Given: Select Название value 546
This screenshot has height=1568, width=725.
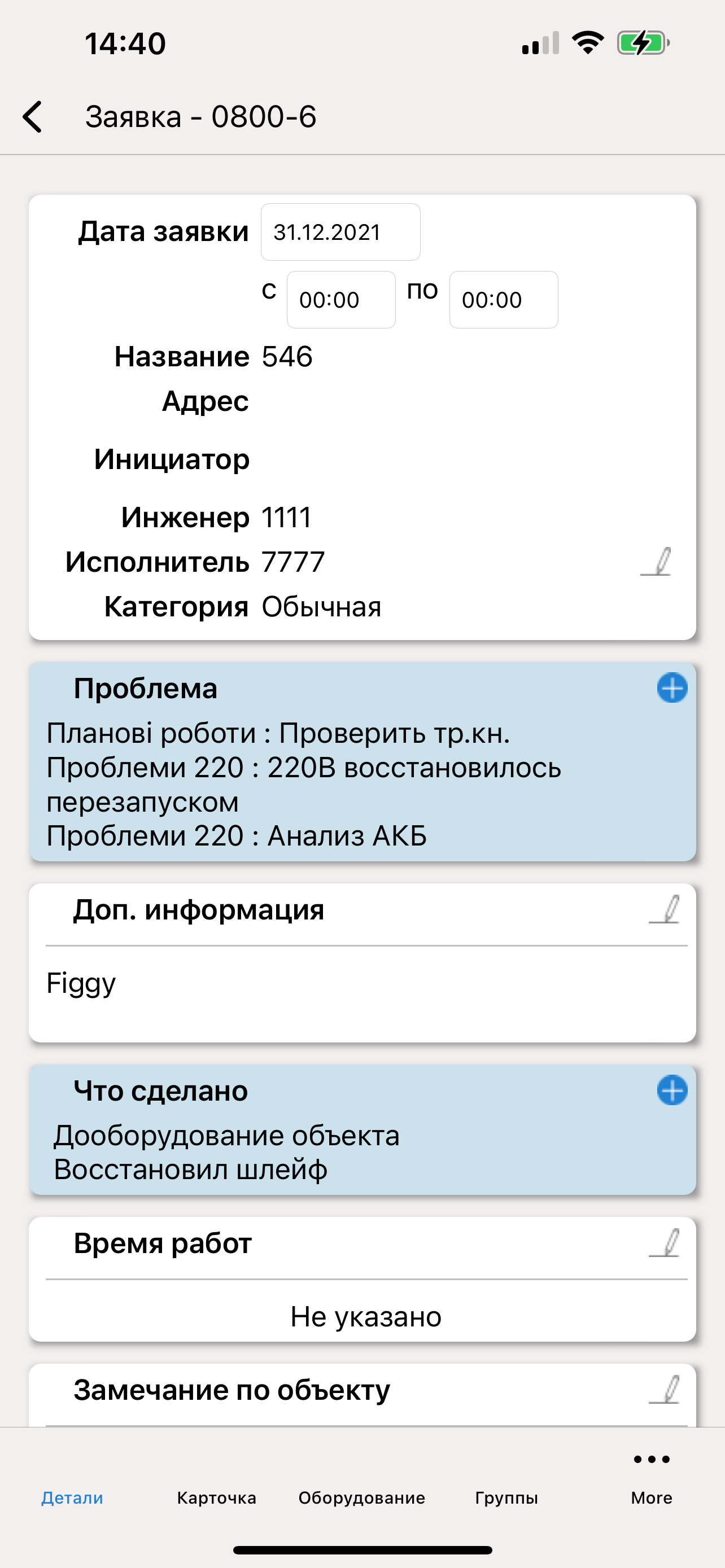Looking at the screenshot, I should coord(287,356).
